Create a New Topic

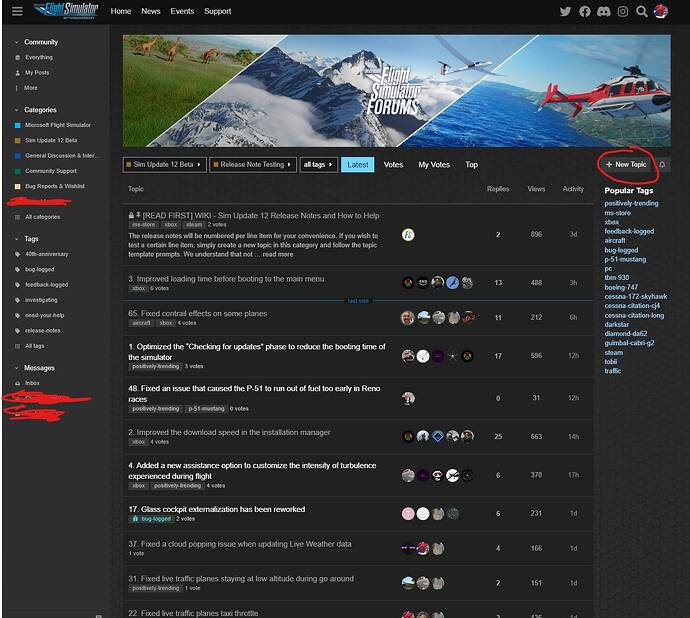(x=626, y=165)
